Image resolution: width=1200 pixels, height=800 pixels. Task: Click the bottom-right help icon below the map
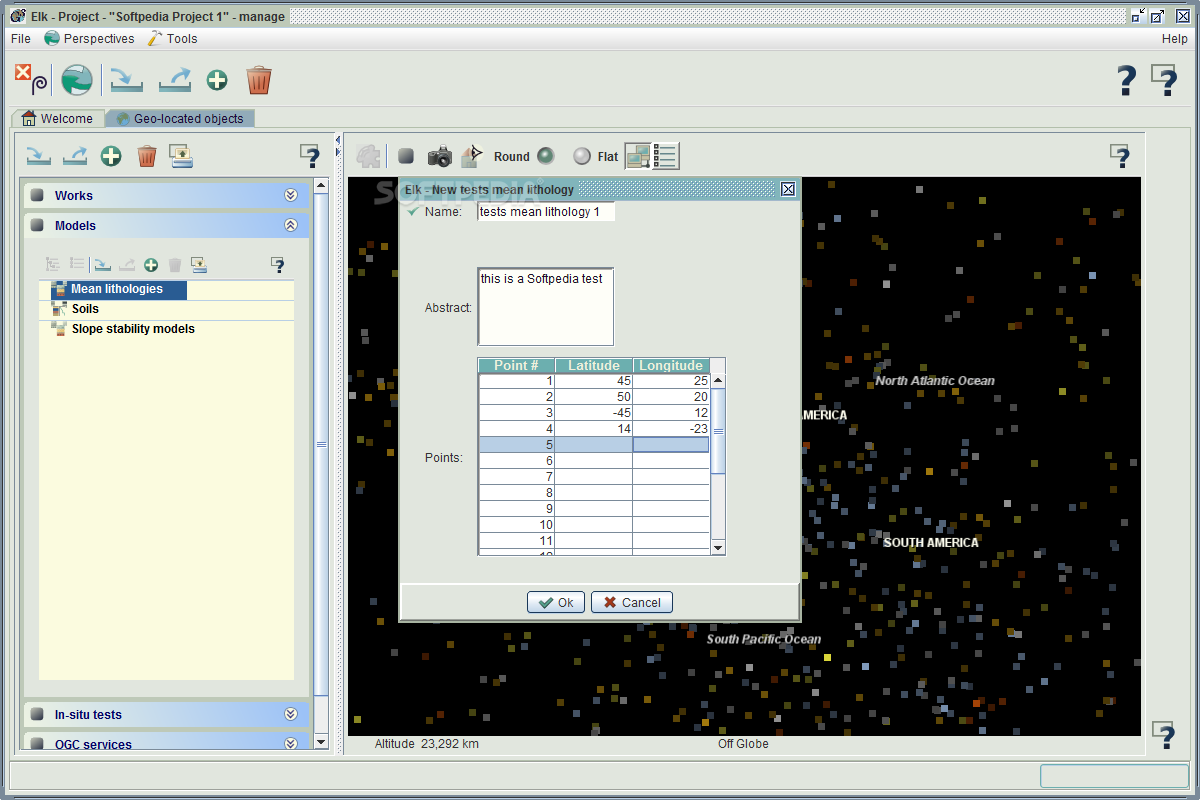click(1164, 735)
